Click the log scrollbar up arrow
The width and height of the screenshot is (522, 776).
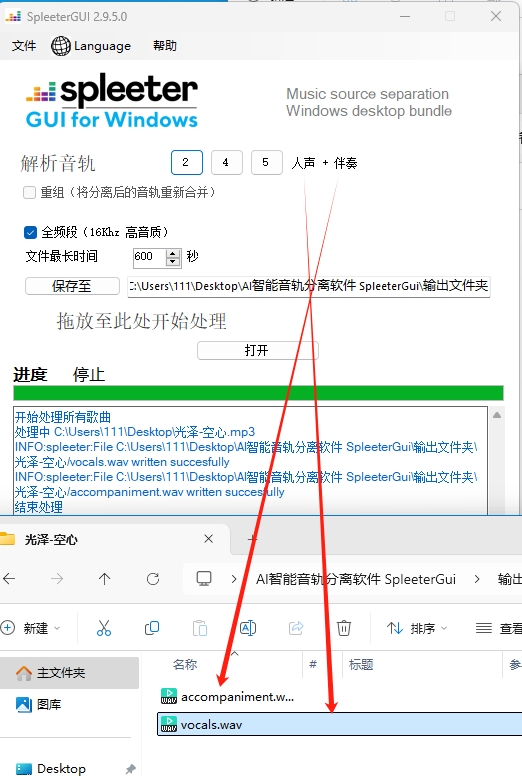(497, 415)
